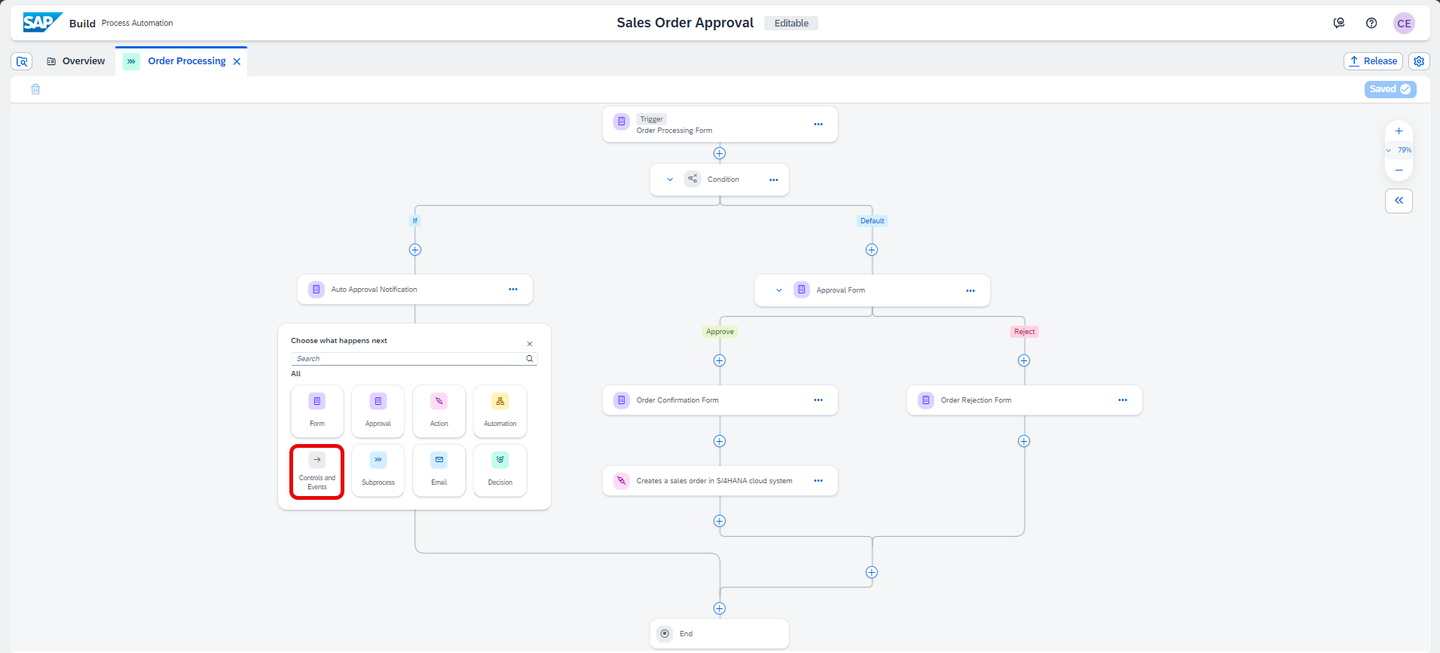Close the Choose what happens next popup

pyautogui.click(x=530, y=344)
